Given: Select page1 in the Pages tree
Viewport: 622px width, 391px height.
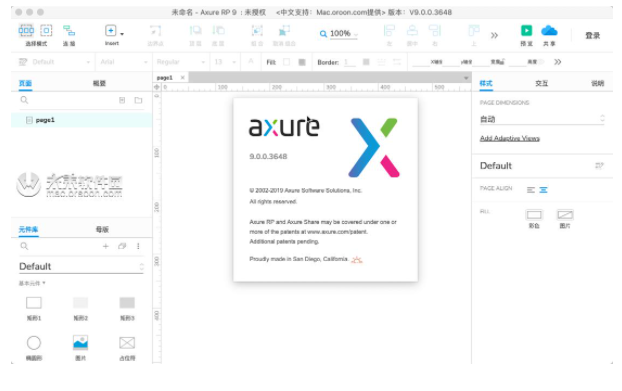Looking at the screenshot, I should 81,120.
